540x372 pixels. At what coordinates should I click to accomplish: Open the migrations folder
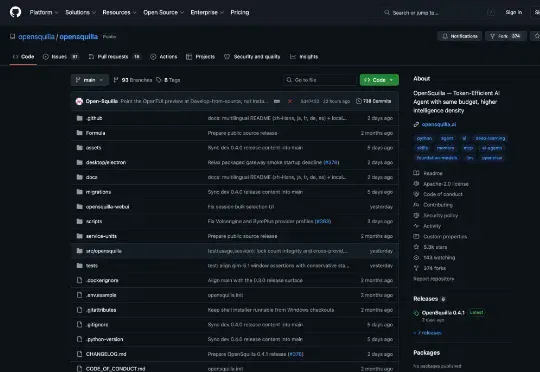tap(98, 192)
